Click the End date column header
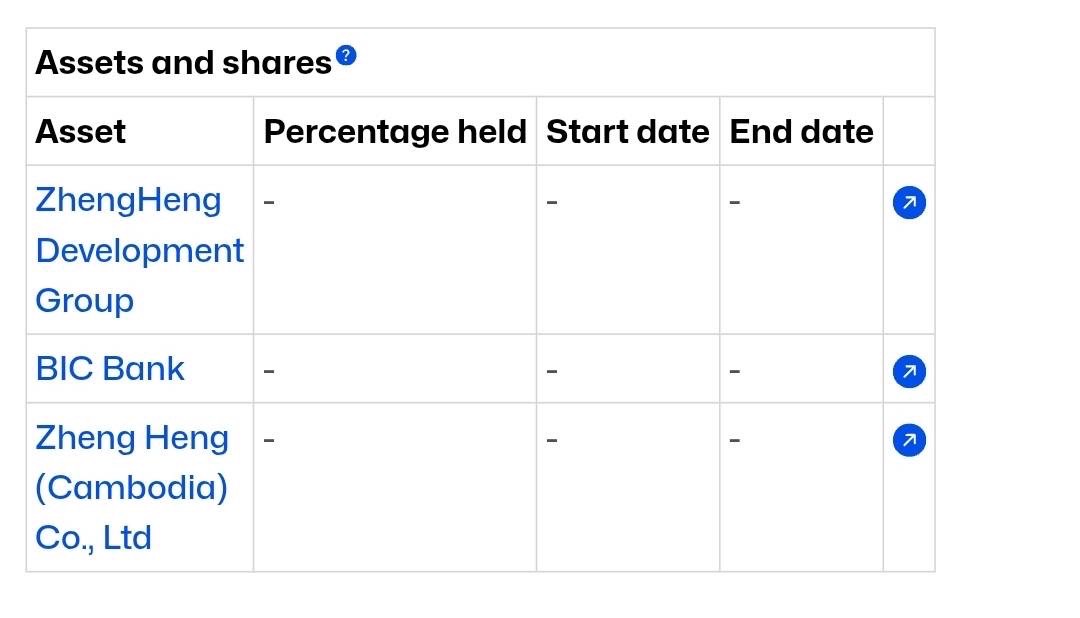This screenshot has width=1080, height=618. [801, 132]
